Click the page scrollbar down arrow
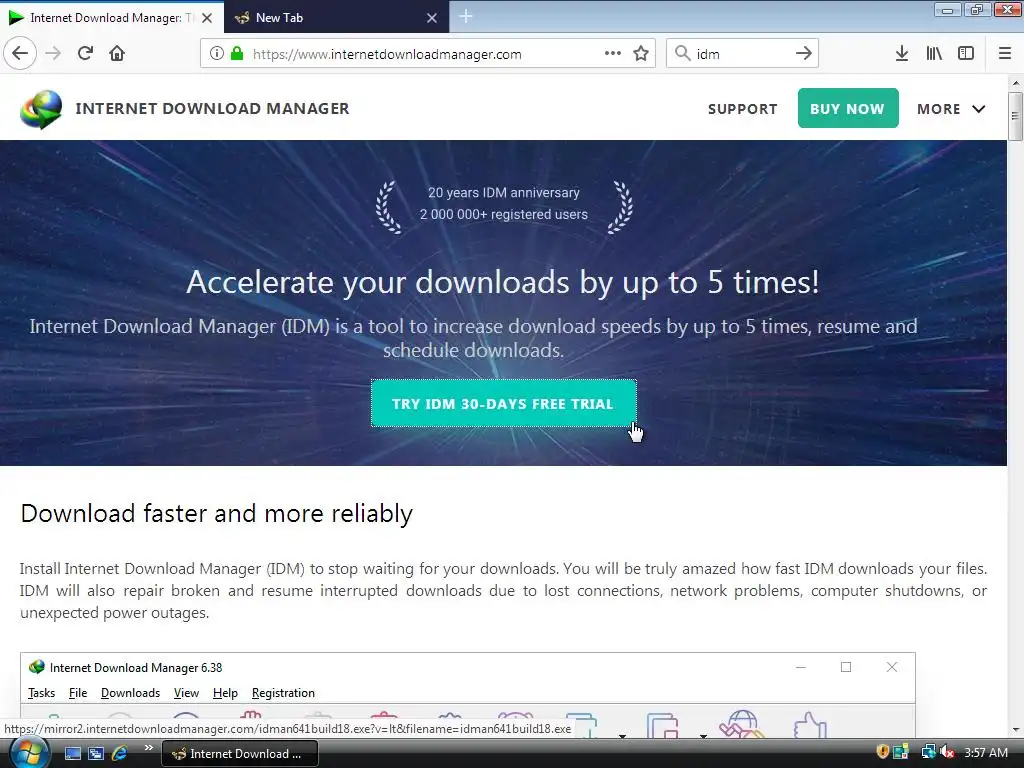Image resolution: width=1024 pixels, height=768 pixels. [1016, 730]
